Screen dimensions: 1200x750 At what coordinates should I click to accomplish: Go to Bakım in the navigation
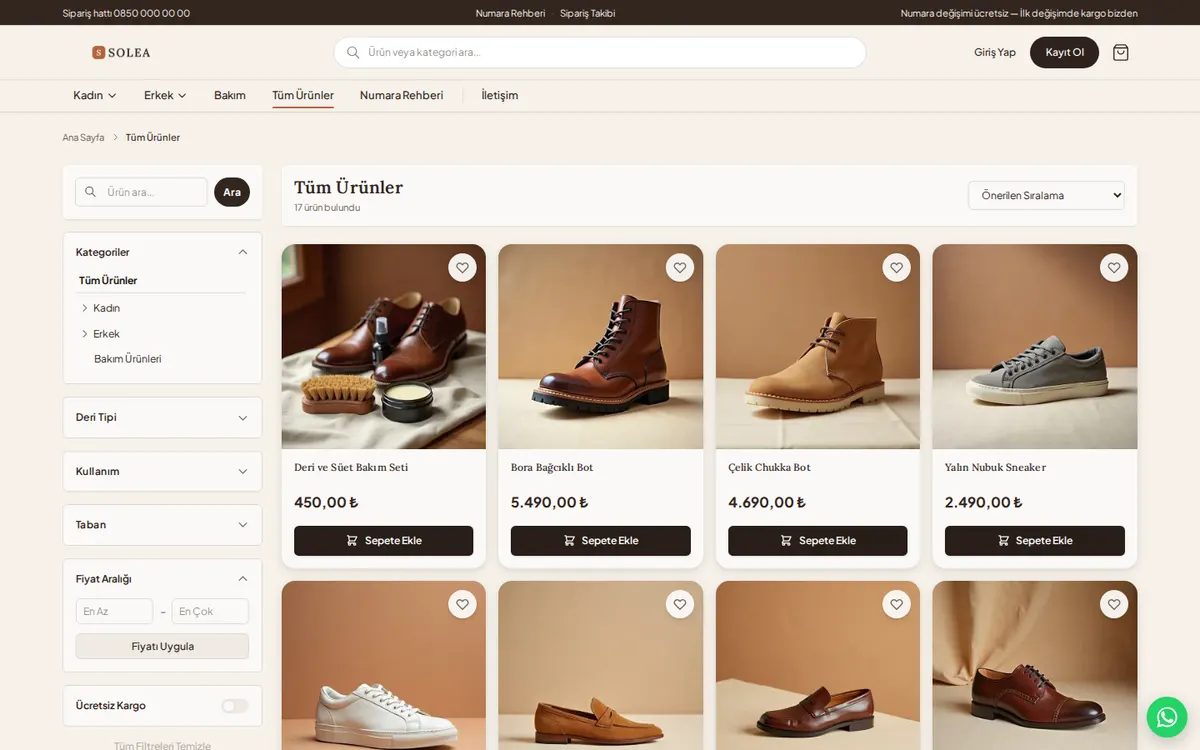tap(229, 95)
